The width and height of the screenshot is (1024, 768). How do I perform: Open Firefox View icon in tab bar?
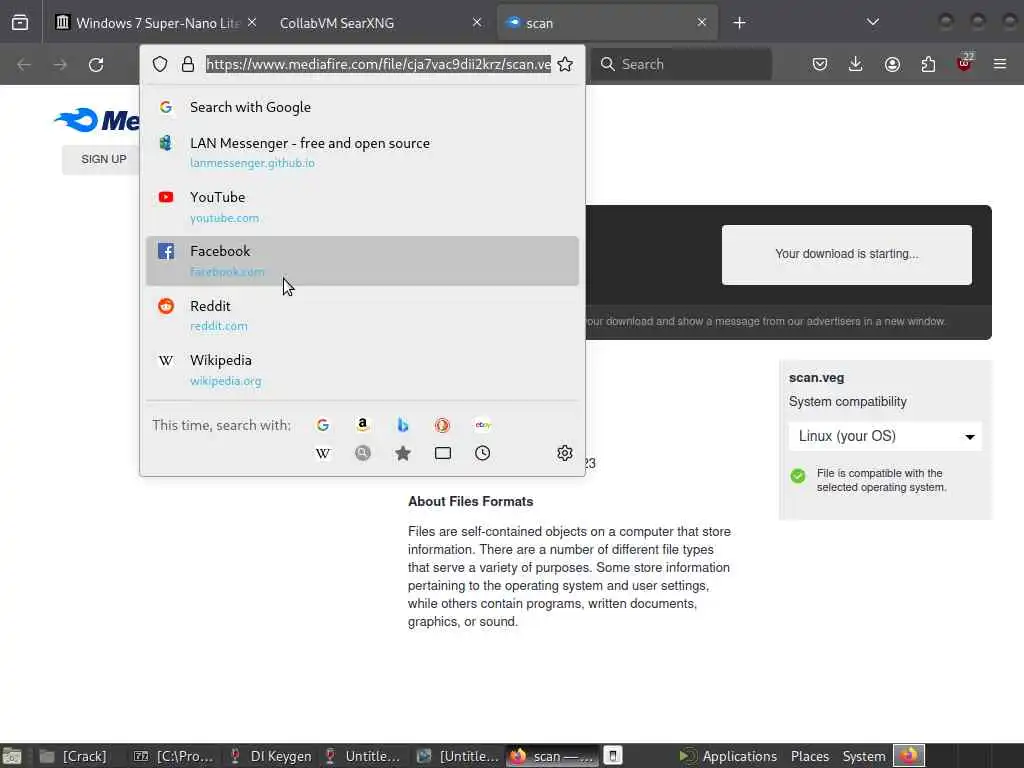(x=20, y=23)
